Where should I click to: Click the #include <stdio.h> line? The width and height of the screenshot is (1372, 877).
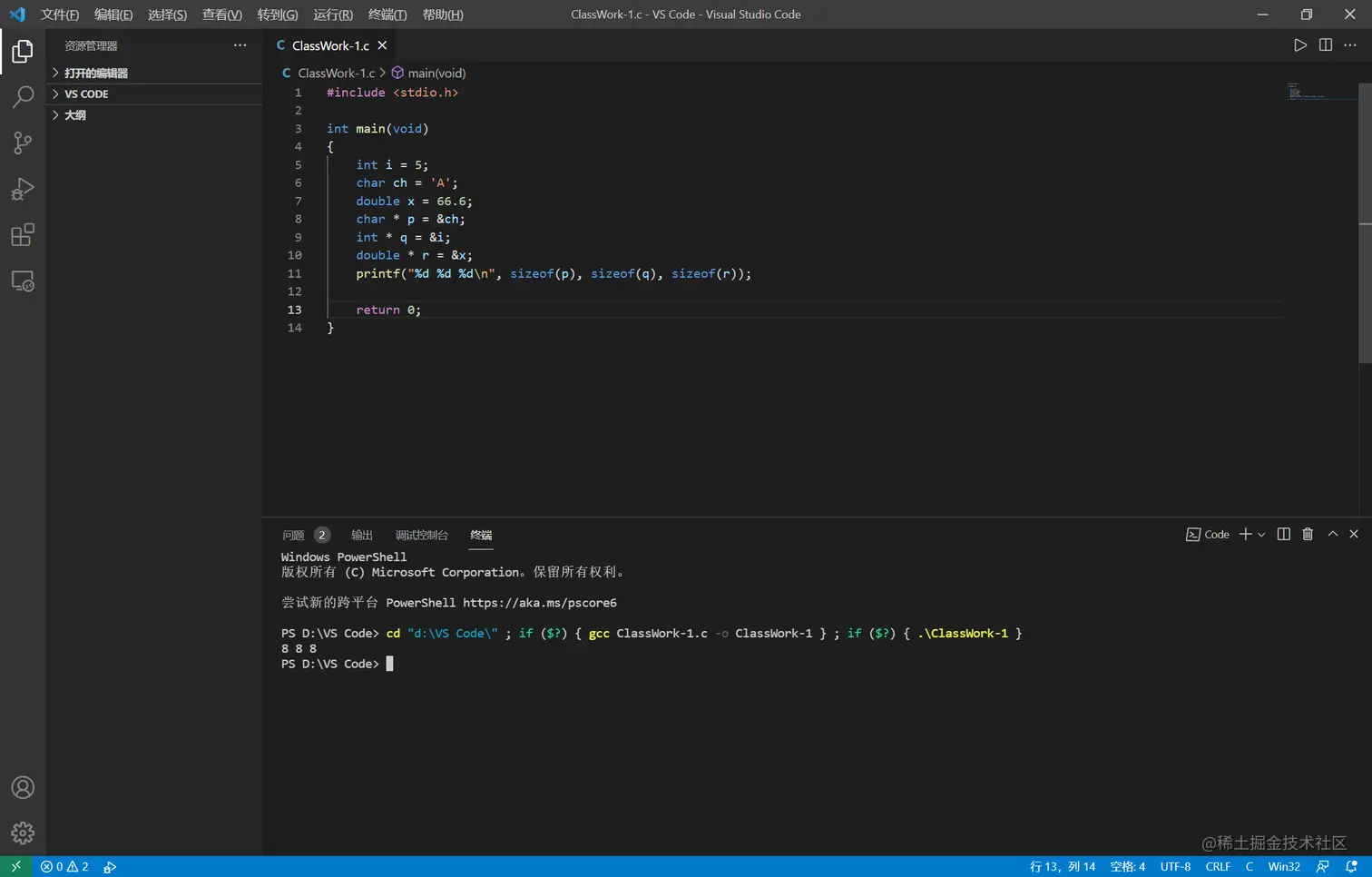pos(392,93)
